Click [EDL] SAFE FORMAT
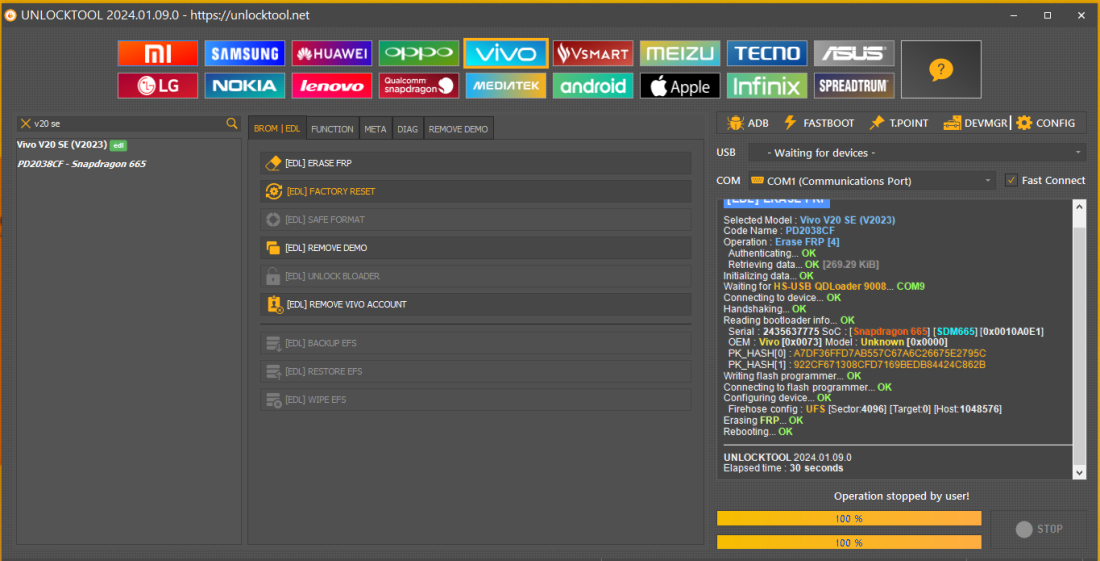 (x=476, y=219)
